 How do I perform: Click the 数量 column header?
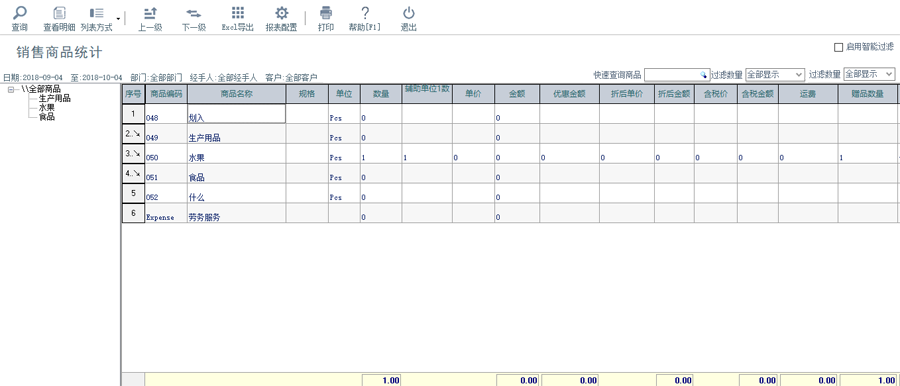381,94
